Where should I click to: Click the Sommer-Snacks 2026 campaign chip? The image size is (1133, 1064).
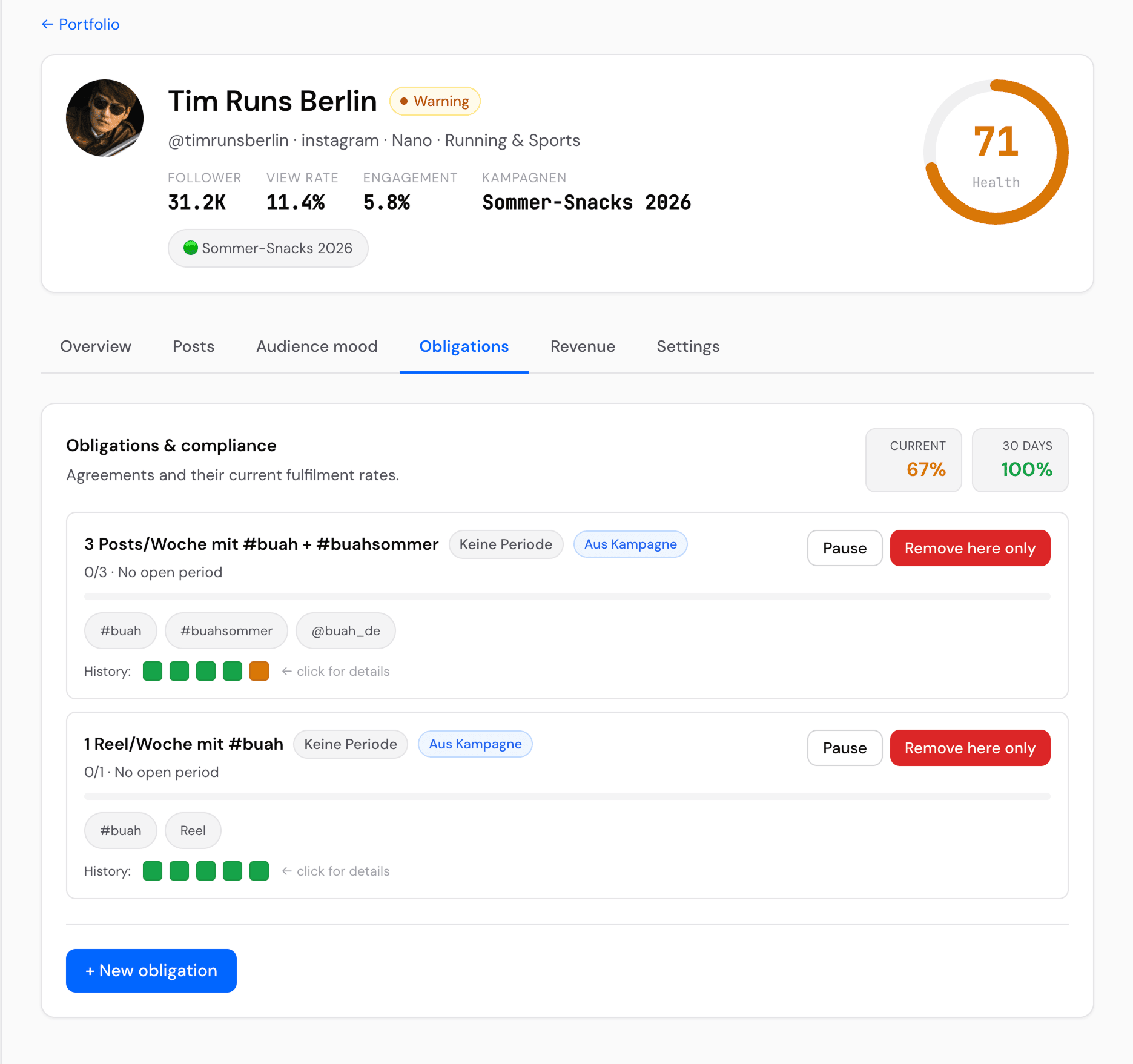[x=268, y=248]
